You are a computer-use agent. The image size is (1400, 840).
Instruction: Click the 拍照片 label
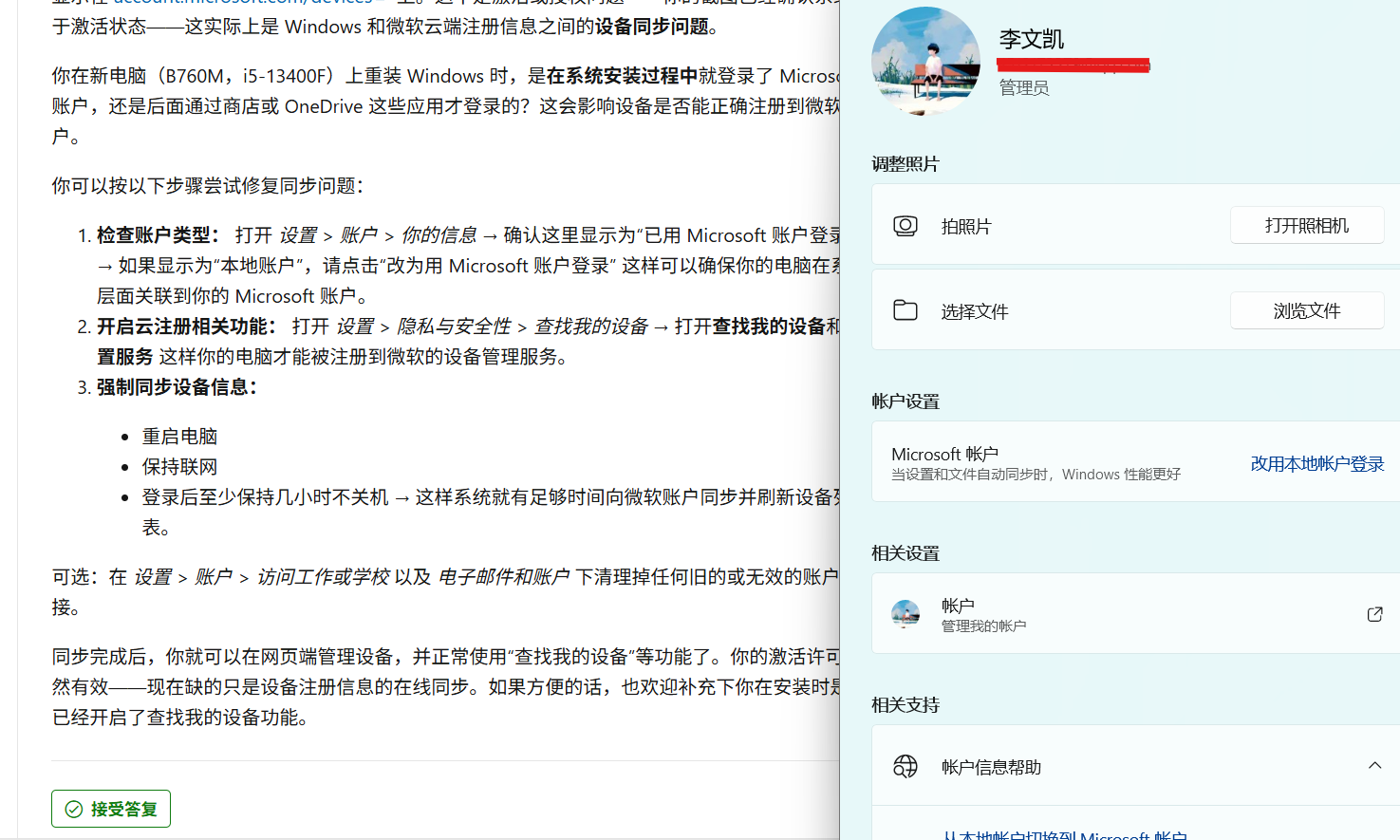[966, 226]
